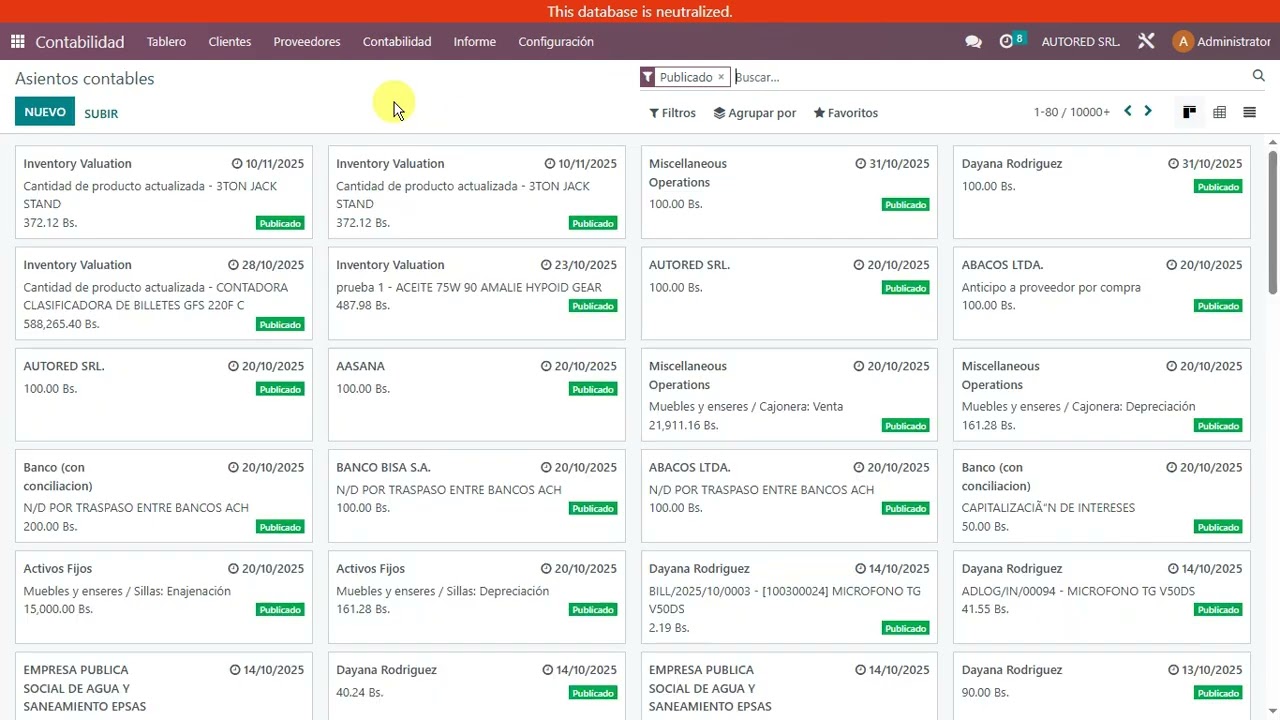Click the record pager 1-80 / 10000+
Viewport: 1280px width, 720px height.
(x=1072, y=113)
